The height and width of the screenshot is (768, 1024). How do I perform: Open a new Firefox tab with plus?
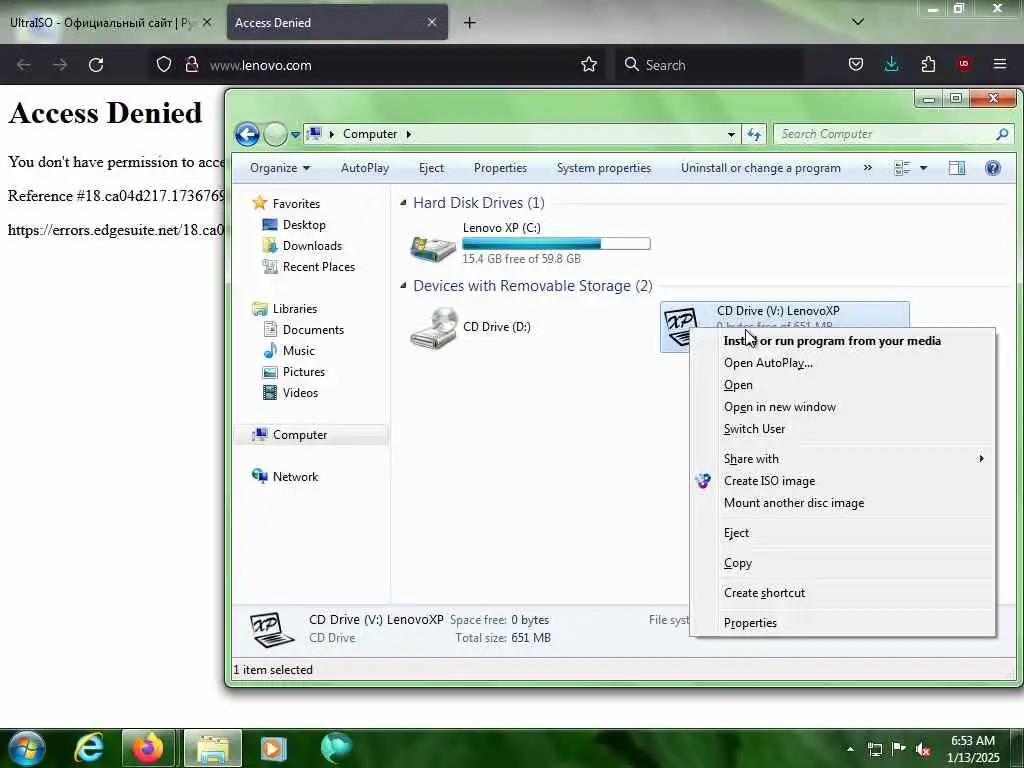(x=470, y=23)
